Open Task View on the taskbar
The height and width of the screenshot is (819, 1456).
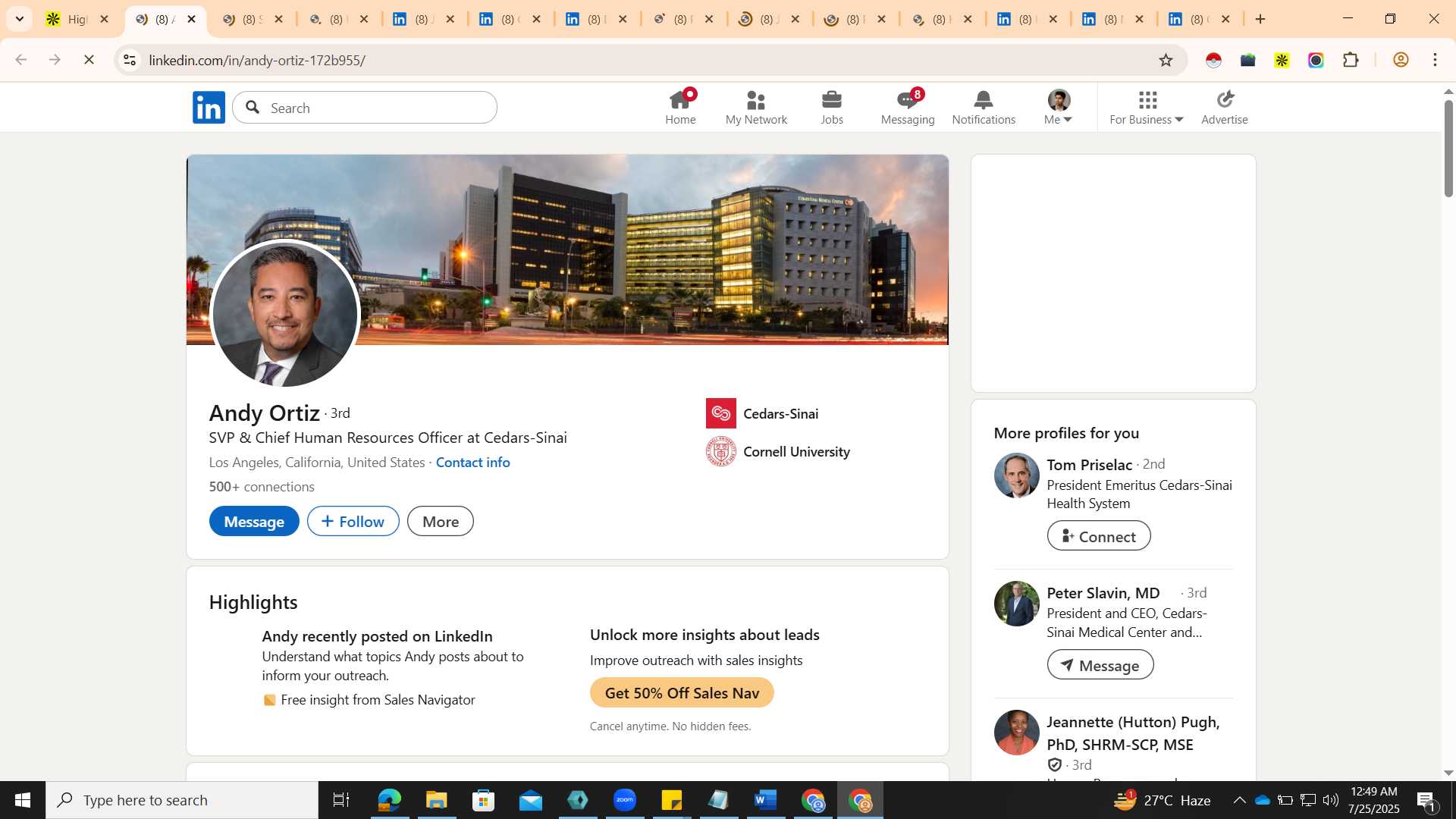(341, 800)
